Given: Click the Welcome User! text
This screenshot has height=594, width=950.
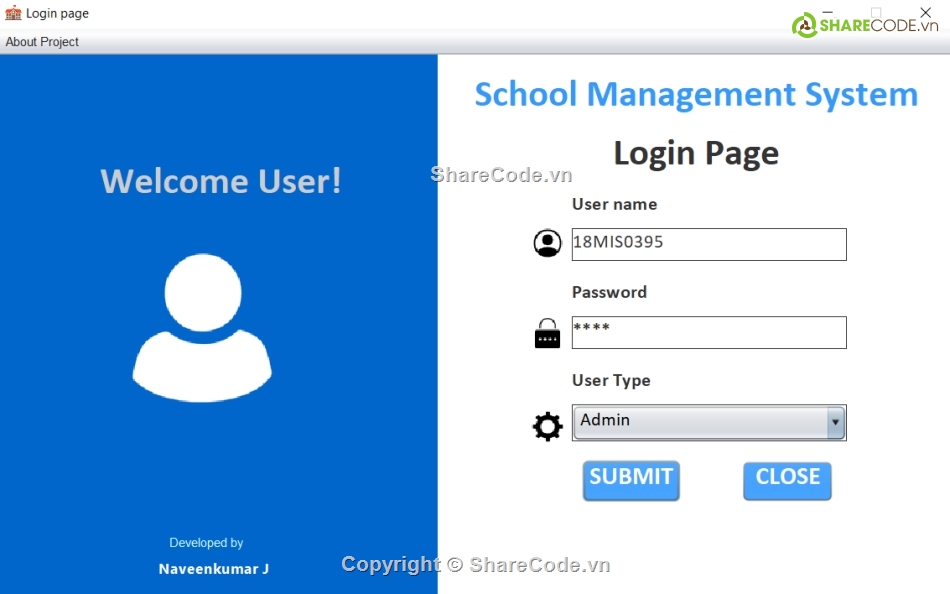Looking at the screenshot, I should click(x=221, y=181).
